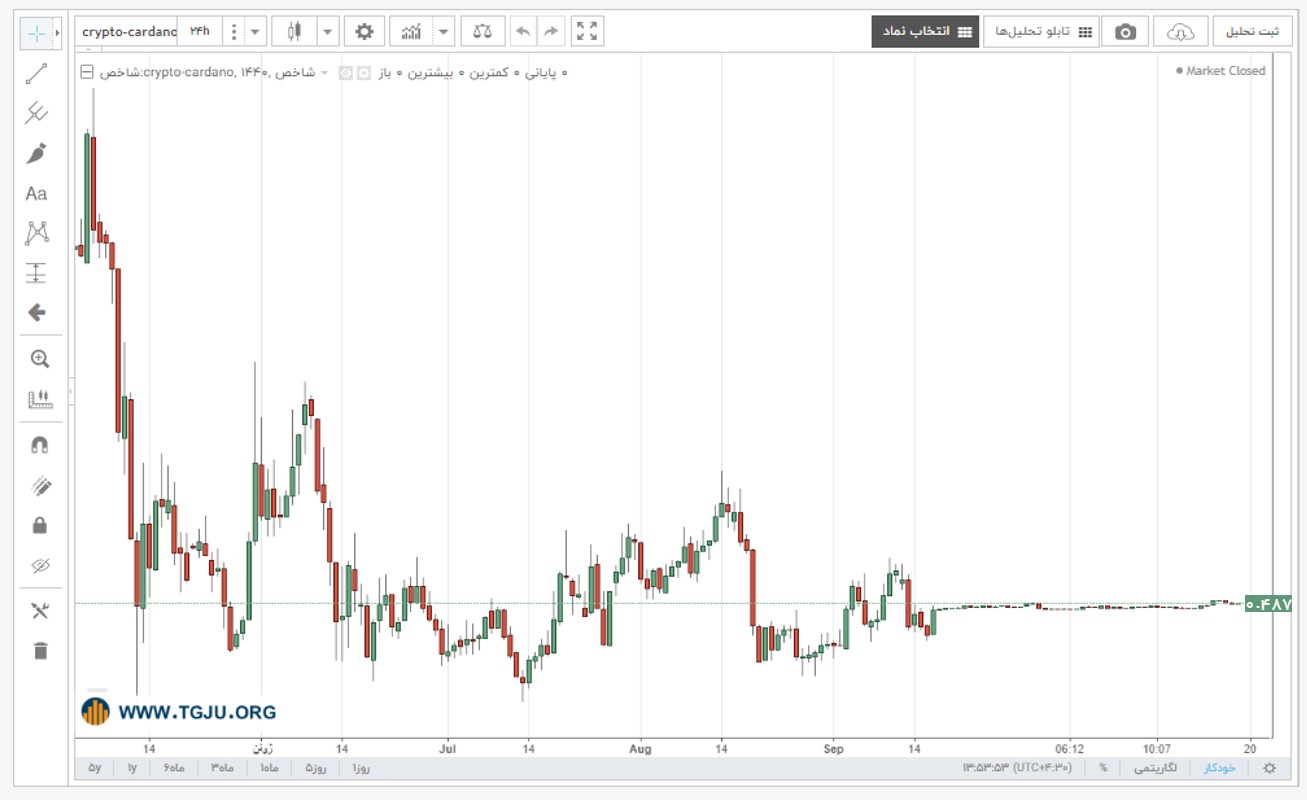Toggle the percent (%) price scale
Screen dimensions: 1307x800
1103,768
